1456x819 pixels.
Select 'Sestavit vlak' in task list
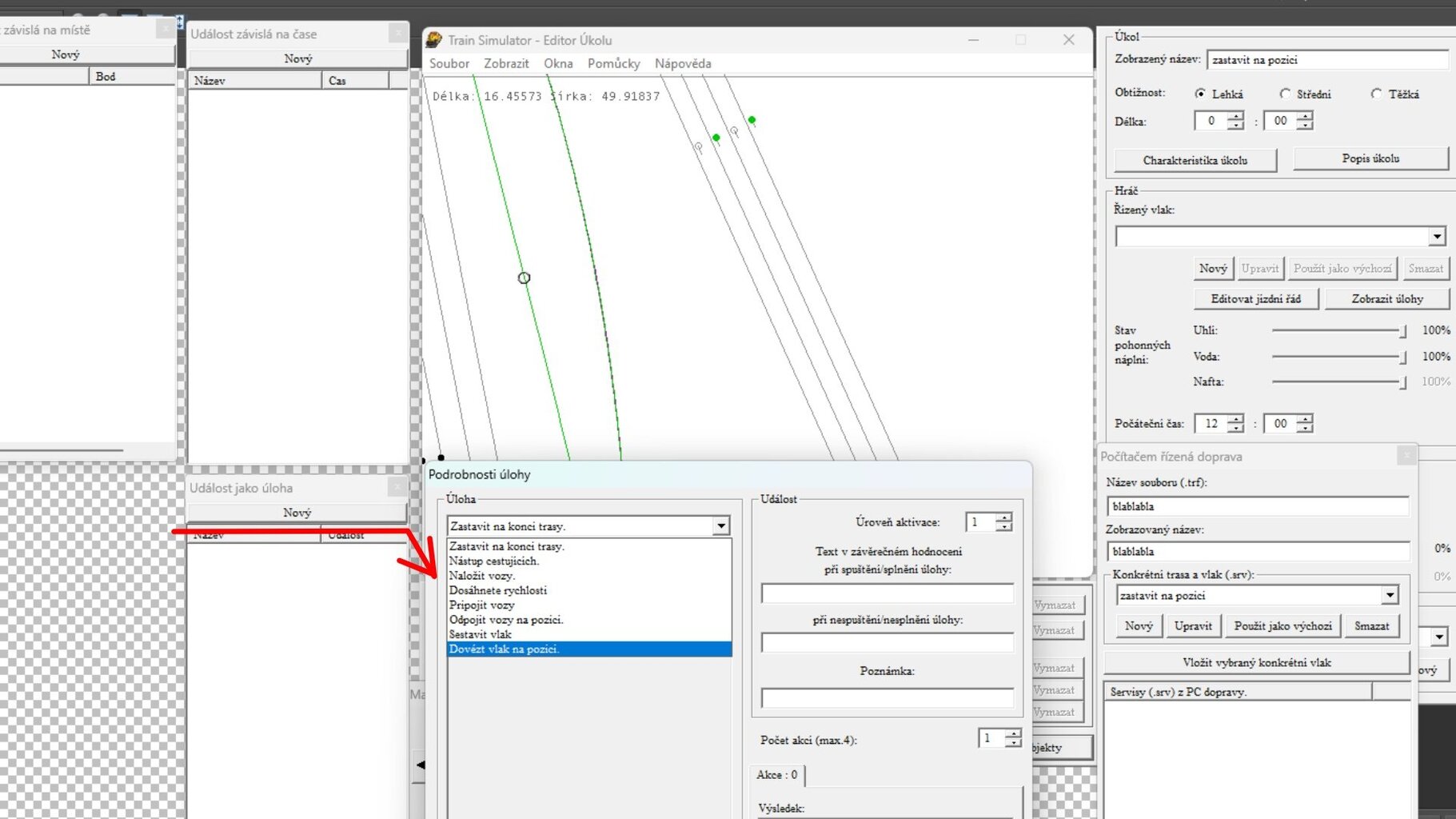click(x=589, y=634)
